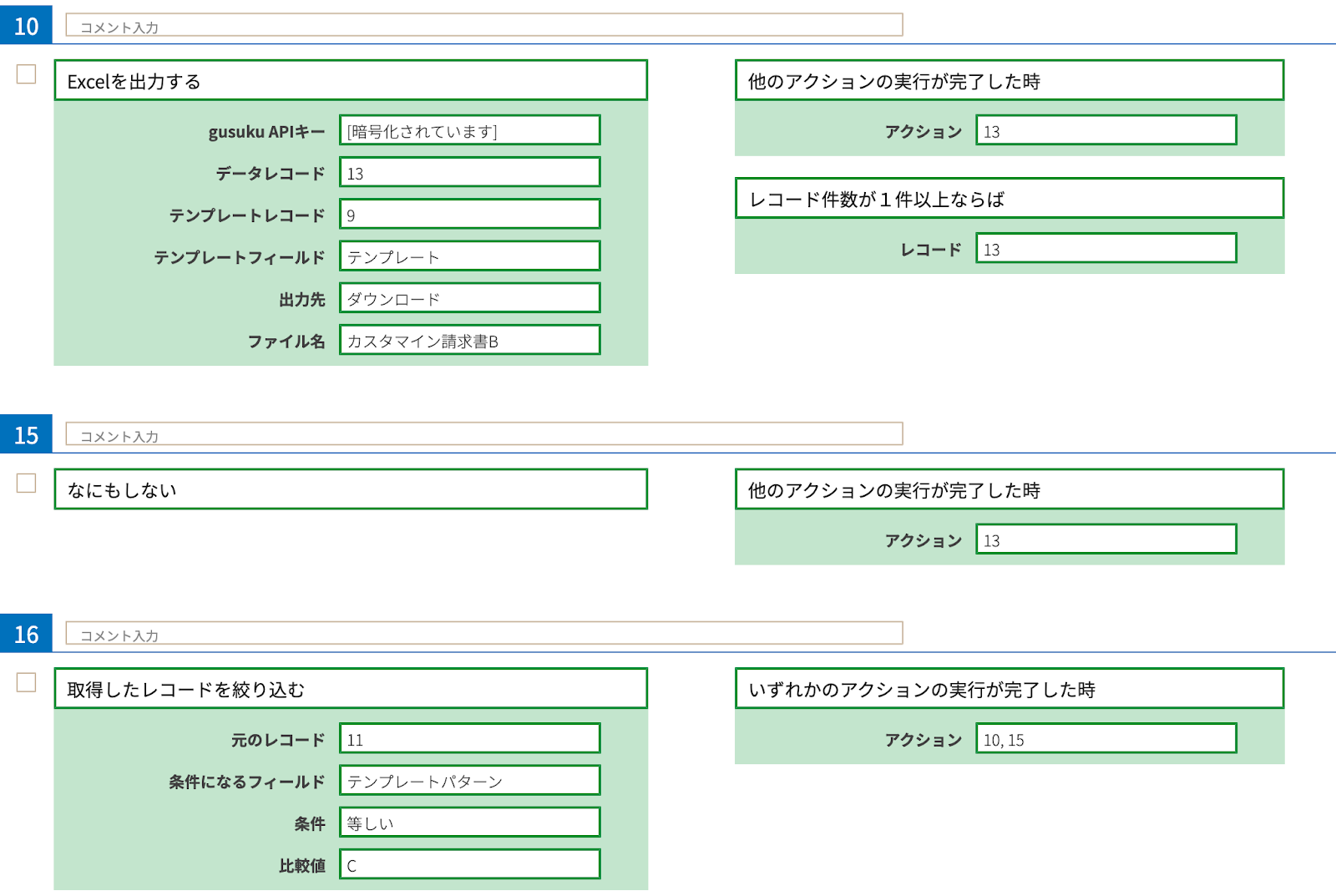
Task: Click action 15's アクション field with 13
Action: click(1106, 539)
